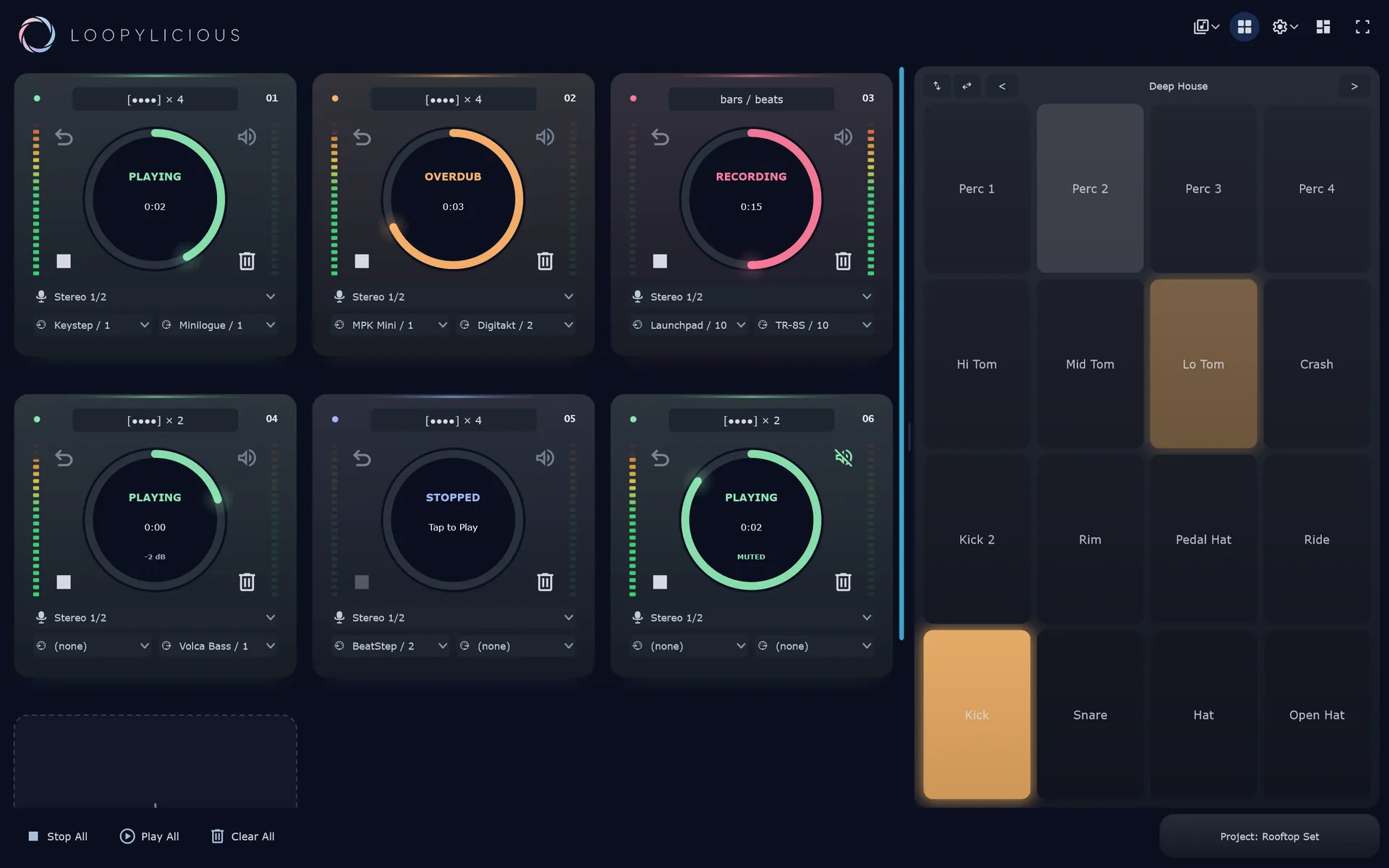This screenshot has width=1389, height=868.
Task: Click Play All in bottom bar
Action: pos(150,836)
